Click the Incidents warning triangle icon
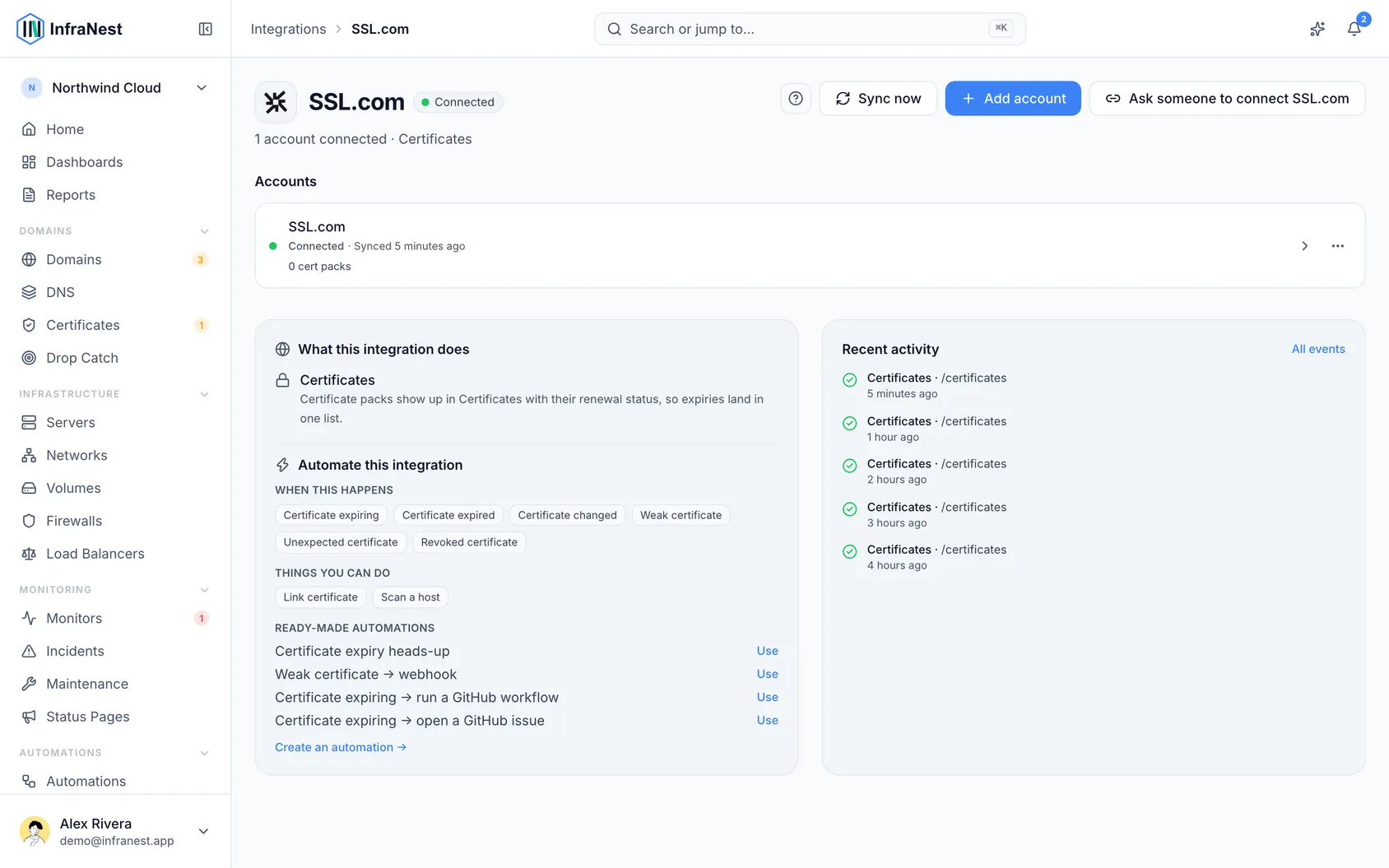This screenshot has height=868, width=1389. [x=29, y=651]
